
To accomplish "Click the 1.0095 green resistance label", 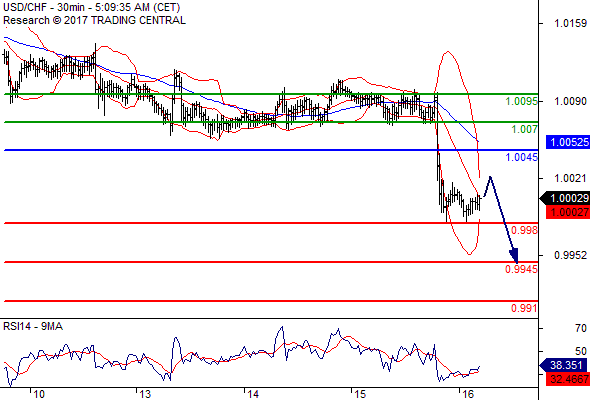I will click(x=521, y=101).
